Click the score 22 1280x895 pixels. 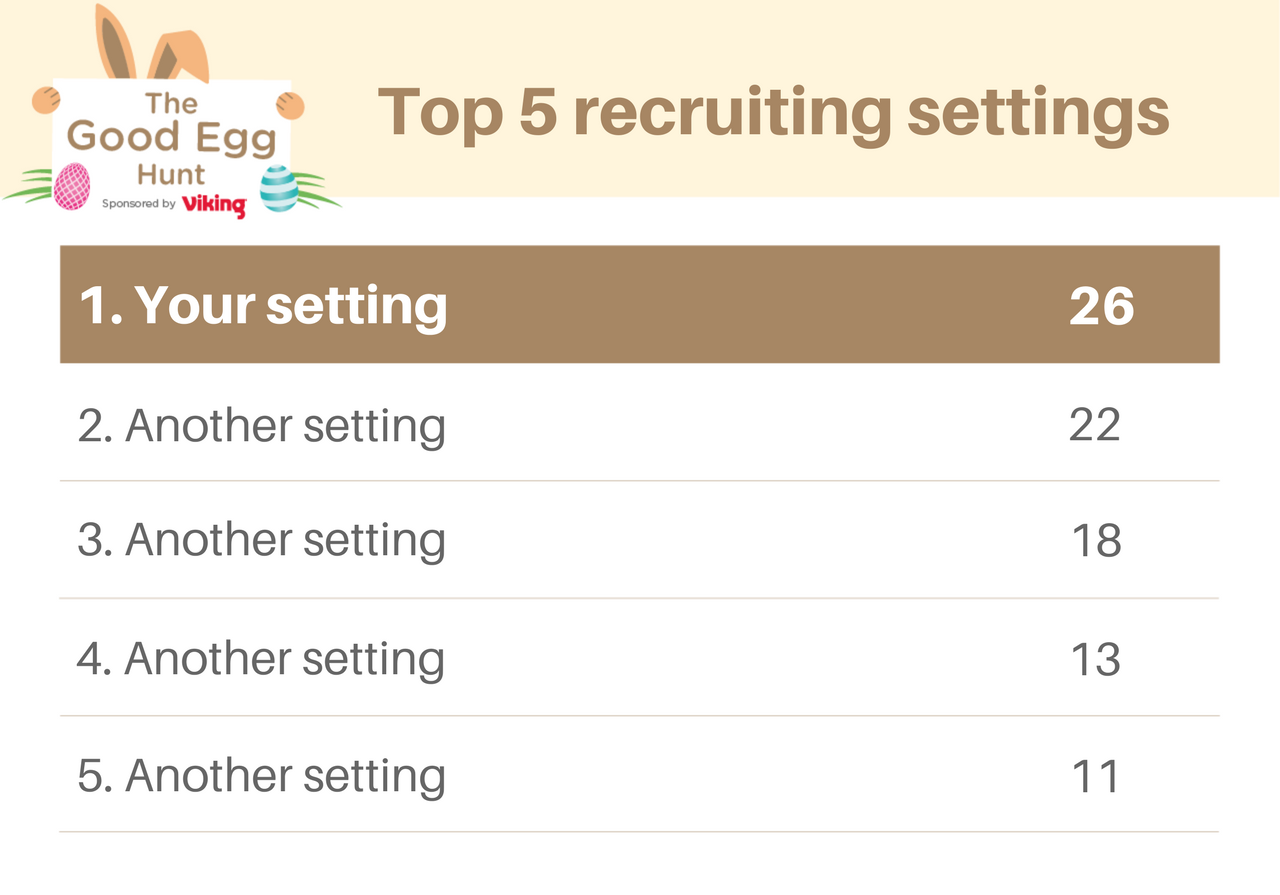tap(1095, 424)
